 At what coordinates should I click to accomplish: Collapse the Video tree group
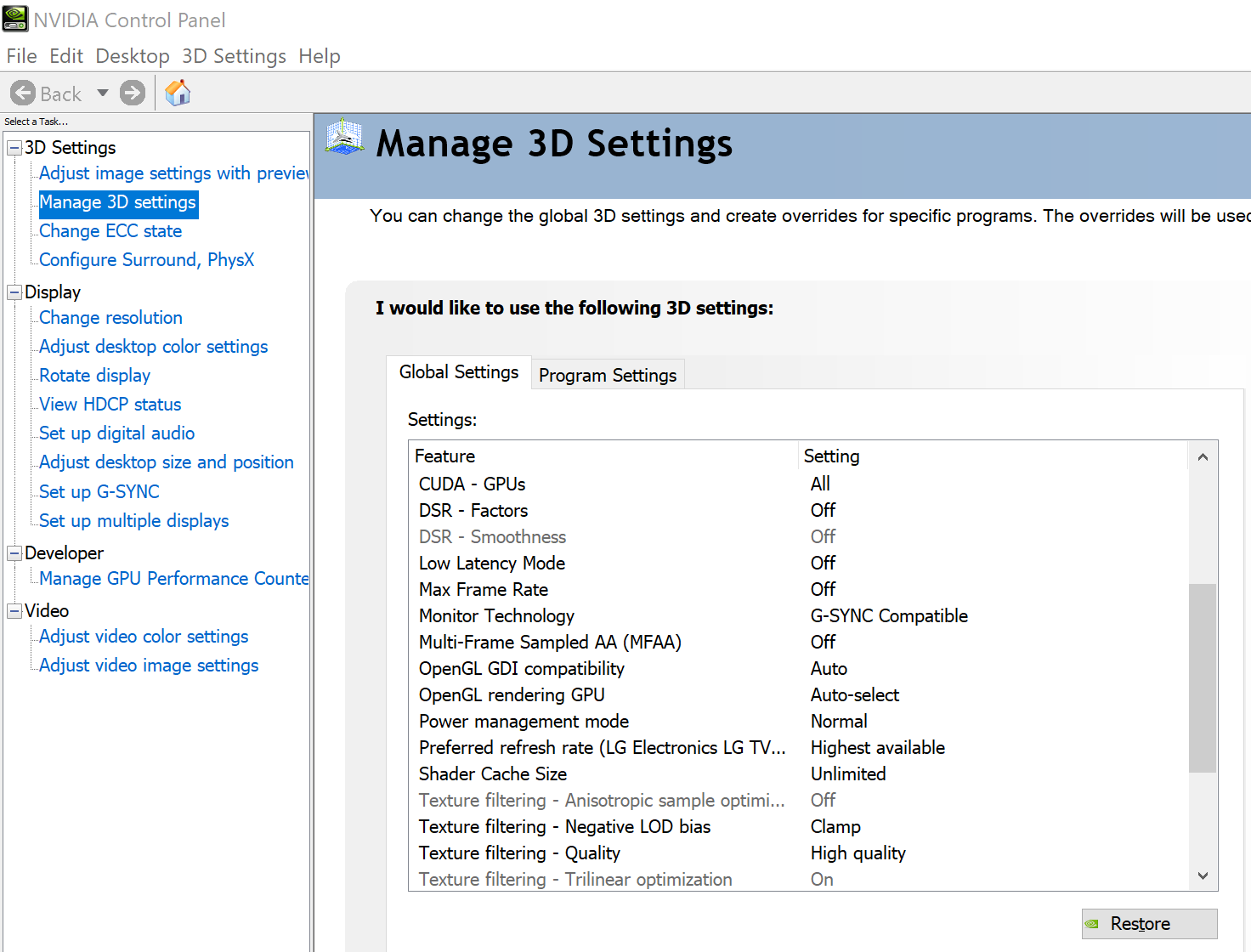click(x=14, y=611)
